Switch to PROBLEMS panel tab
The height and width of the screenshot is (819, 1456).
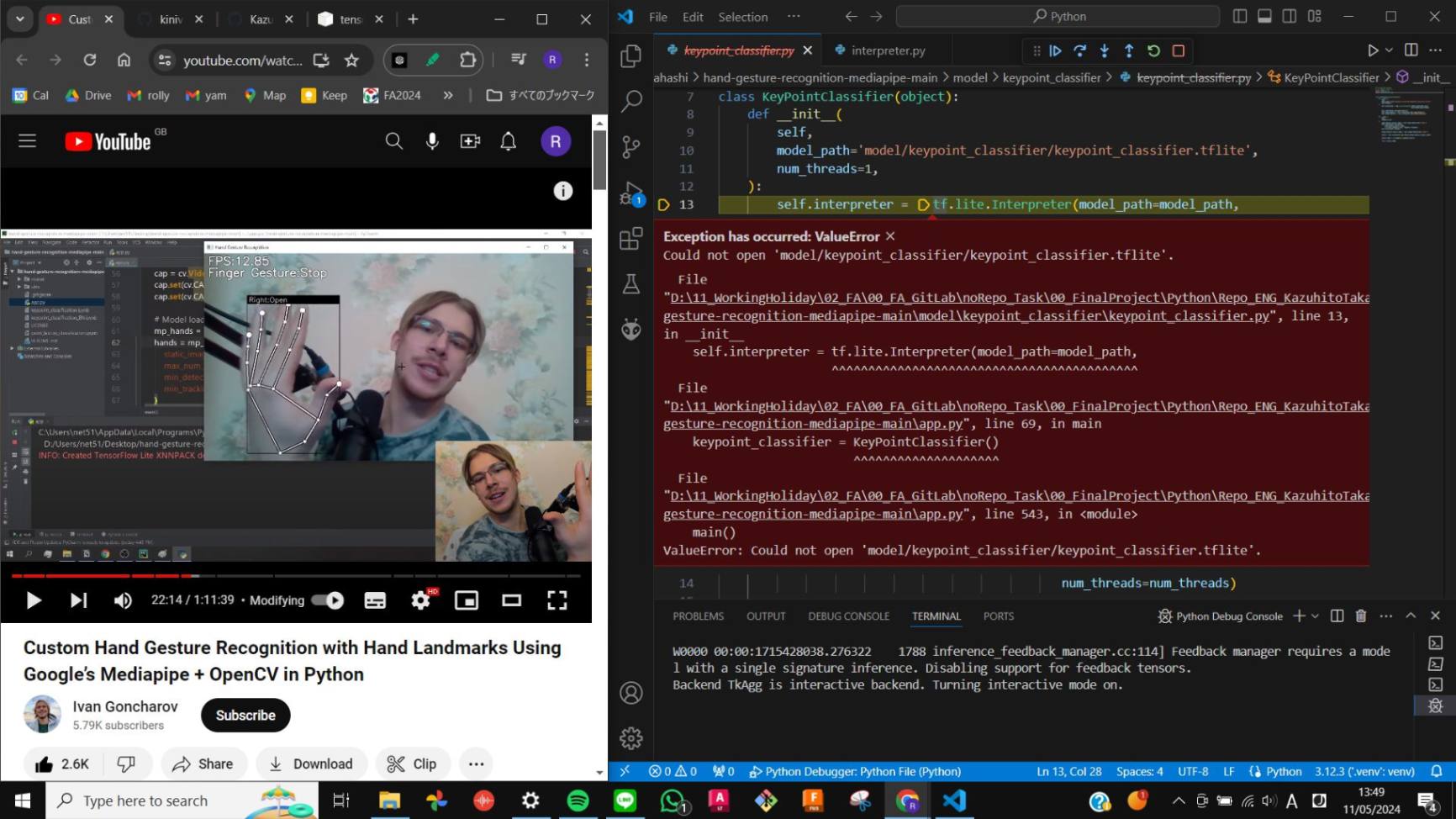[x=698, y=616]
